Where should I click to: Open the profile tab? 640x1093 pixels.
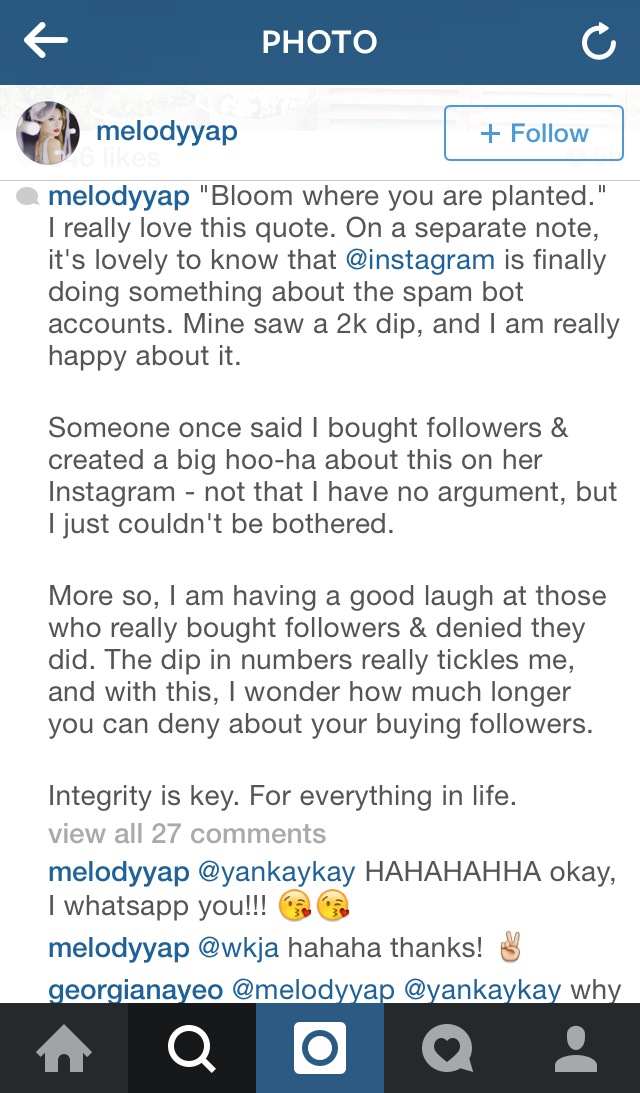[x=575, y=1048]
